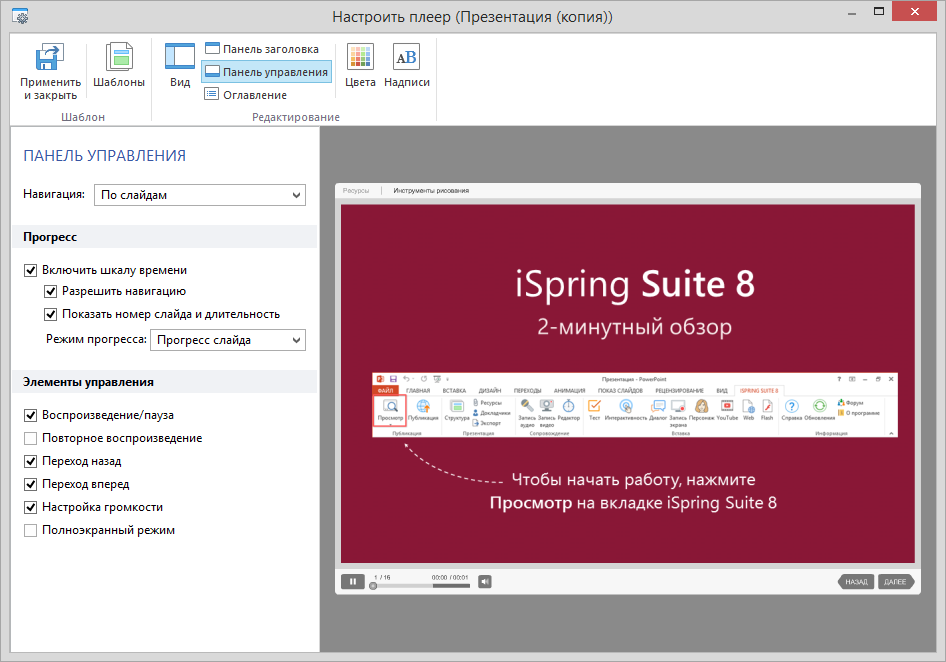946x662 pixels.
Task: Pause the preview player
Action: (x=353, y=582)
